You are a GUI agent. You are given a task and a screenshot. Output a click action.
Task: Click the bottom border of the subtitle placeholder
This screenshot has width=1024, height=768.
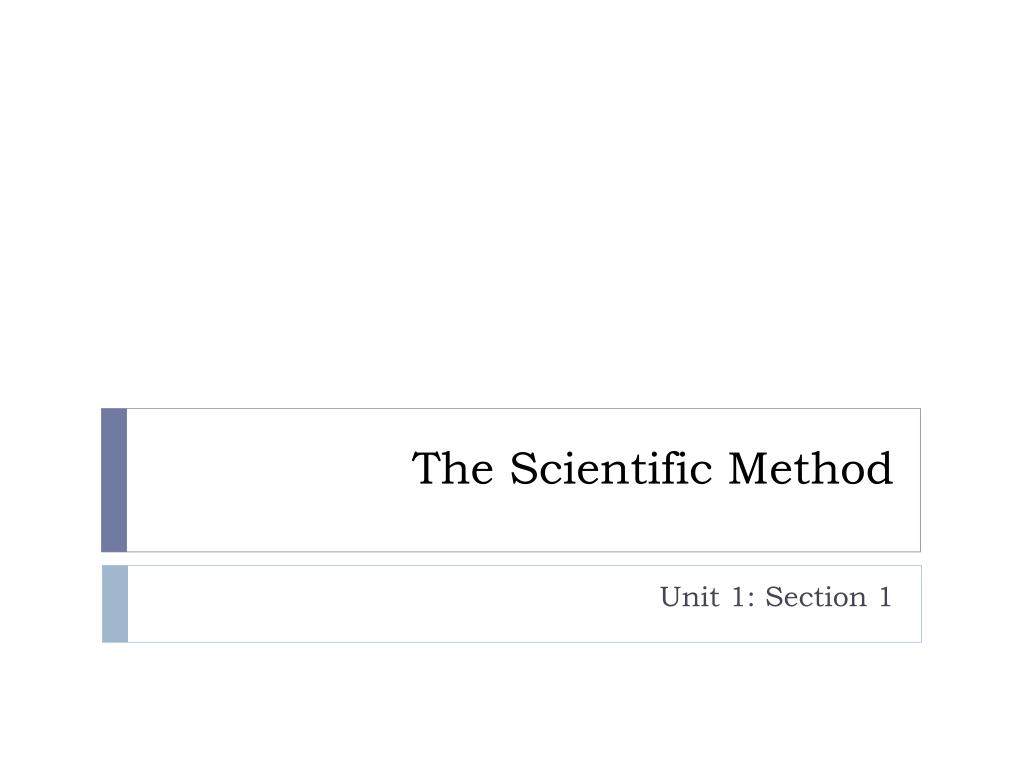point(522,642)
